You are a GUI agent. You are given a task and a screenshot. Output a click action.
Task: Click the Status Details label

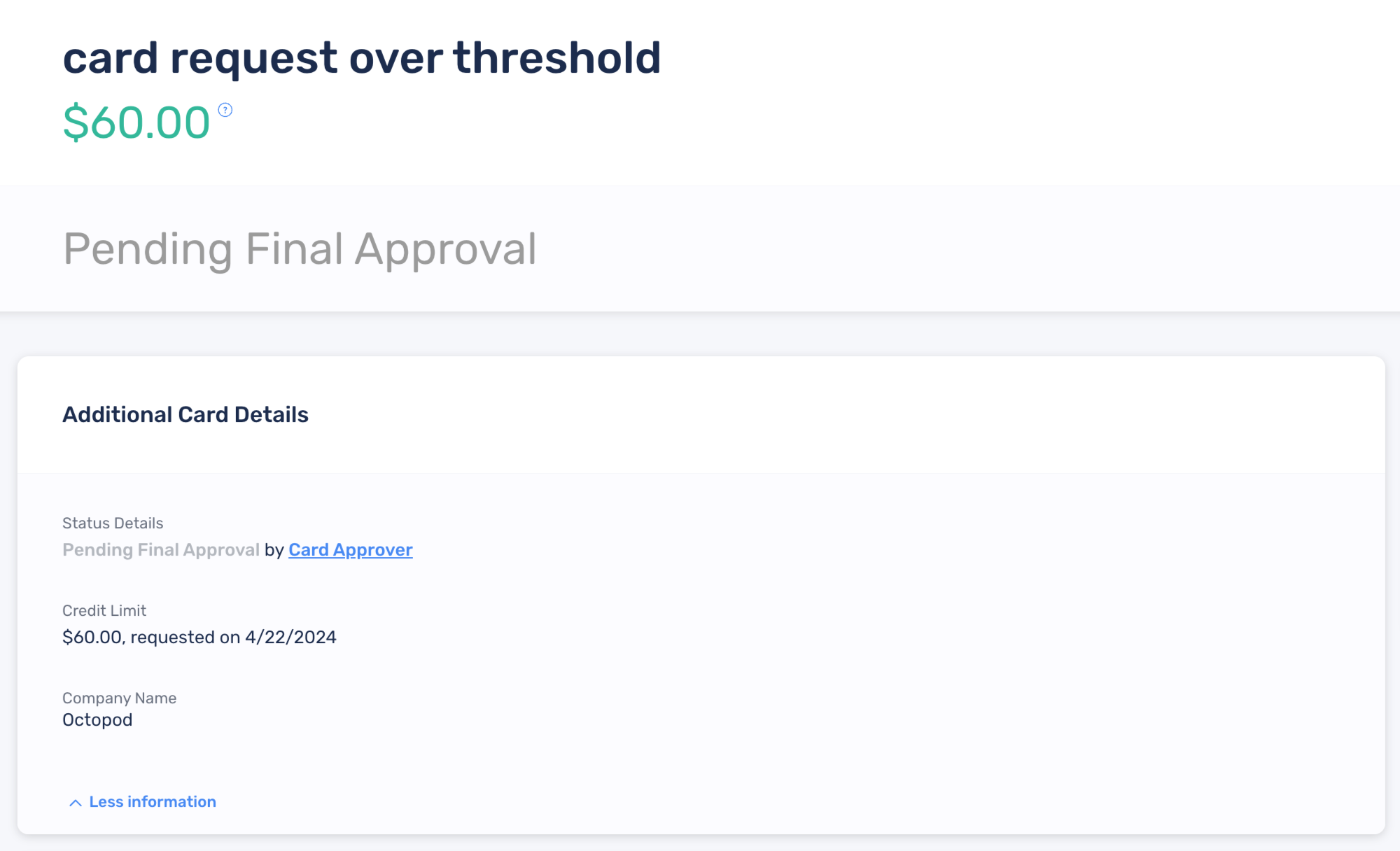tap(113, 523)
